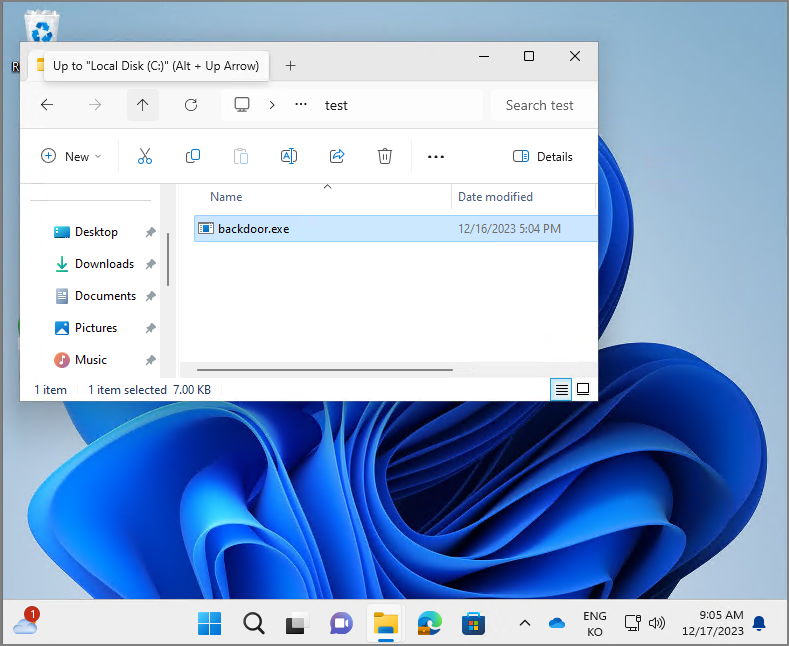Viewport: 789px width, 646px height.
Task: Click the This PC monitor icon in address bar
Action: 242,105
